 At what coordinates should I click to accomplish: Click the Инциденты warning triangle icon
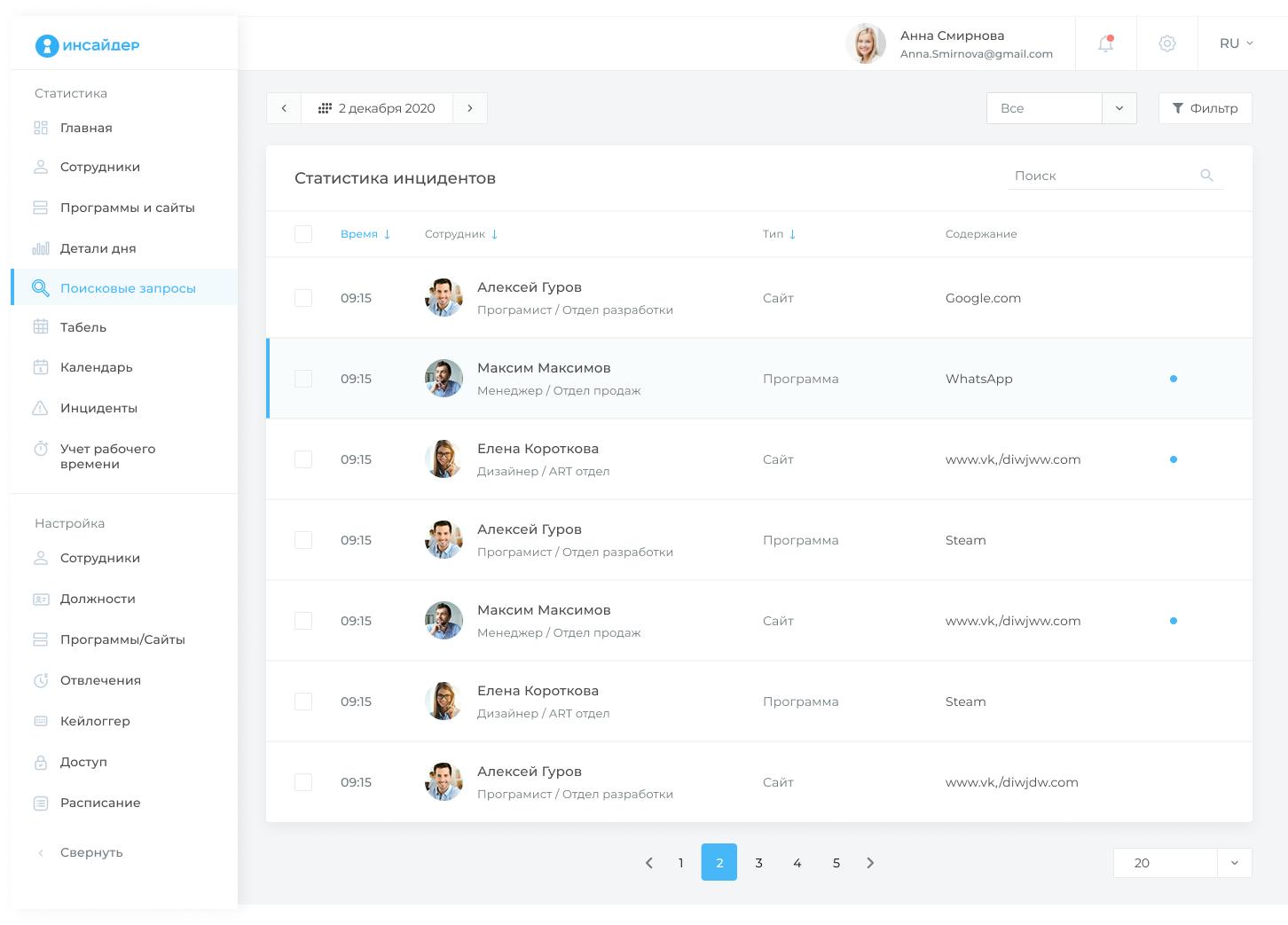click(x=41, y=408)
